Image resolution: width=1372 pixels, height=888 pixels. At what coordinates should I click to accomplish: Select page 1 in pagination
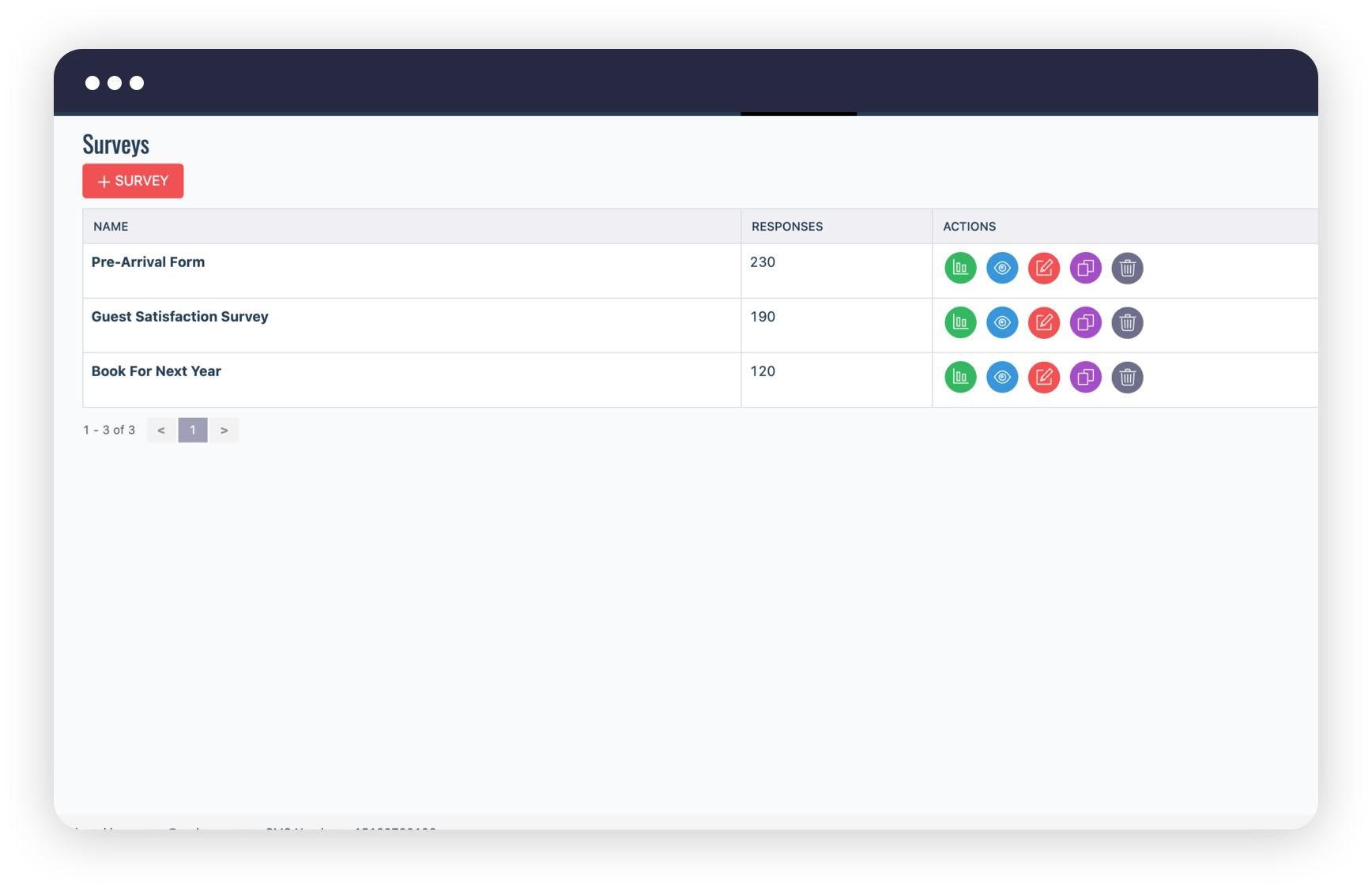point(193,430)
